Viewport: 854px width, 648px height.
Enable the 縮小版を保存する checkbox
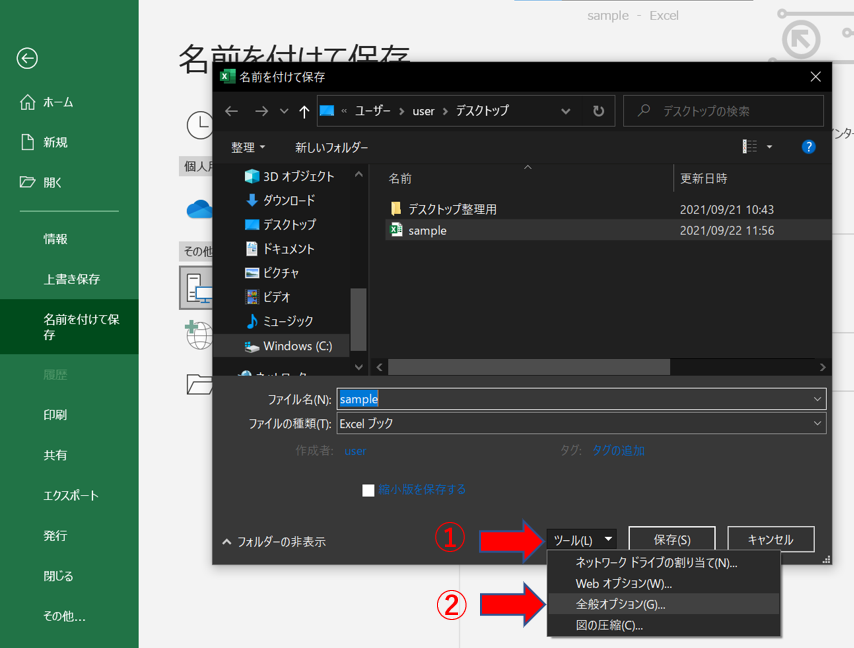pos(368,490)
